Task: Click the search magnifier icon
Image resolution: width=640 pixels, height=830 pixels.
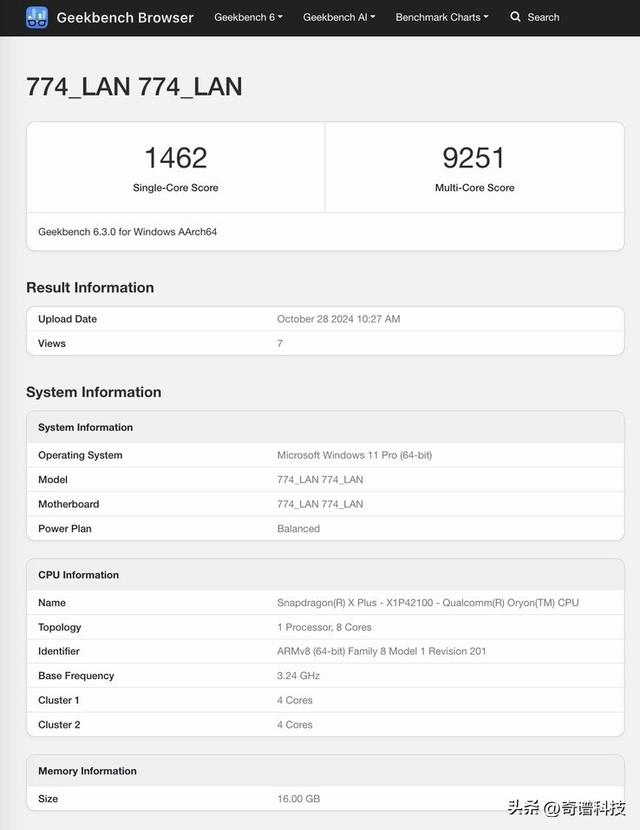Action: point(515,17)
